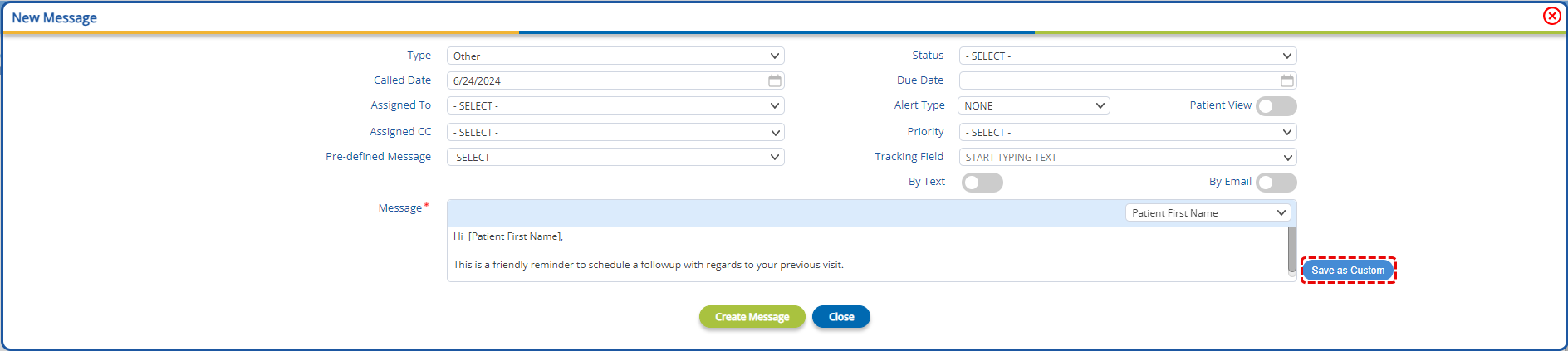Expand the Status dropdown
Image resolution: width=1568 pixels, height=351 pixels.
(x=1128, y=56)
